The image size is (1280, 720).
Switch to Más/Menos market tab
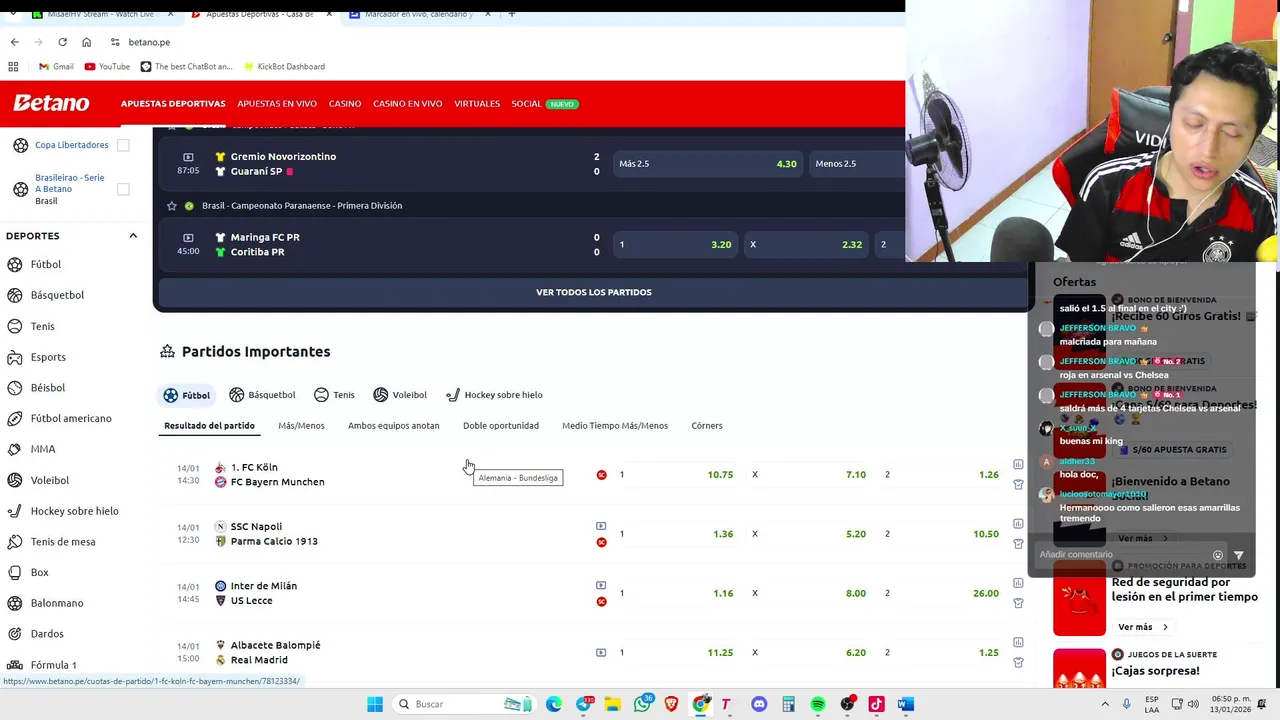[x=301, y=426]
